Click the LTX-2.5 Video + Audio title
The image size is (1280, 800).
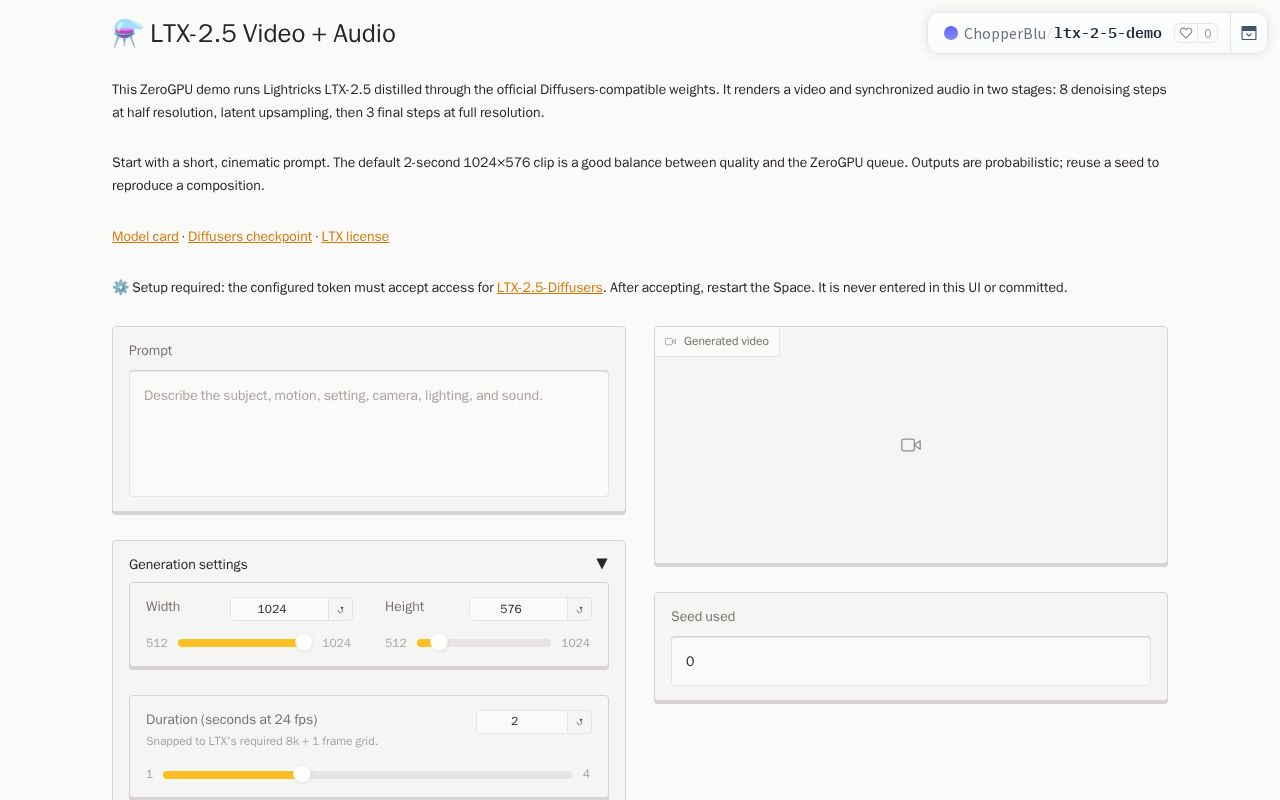click(x=273, y=33)
